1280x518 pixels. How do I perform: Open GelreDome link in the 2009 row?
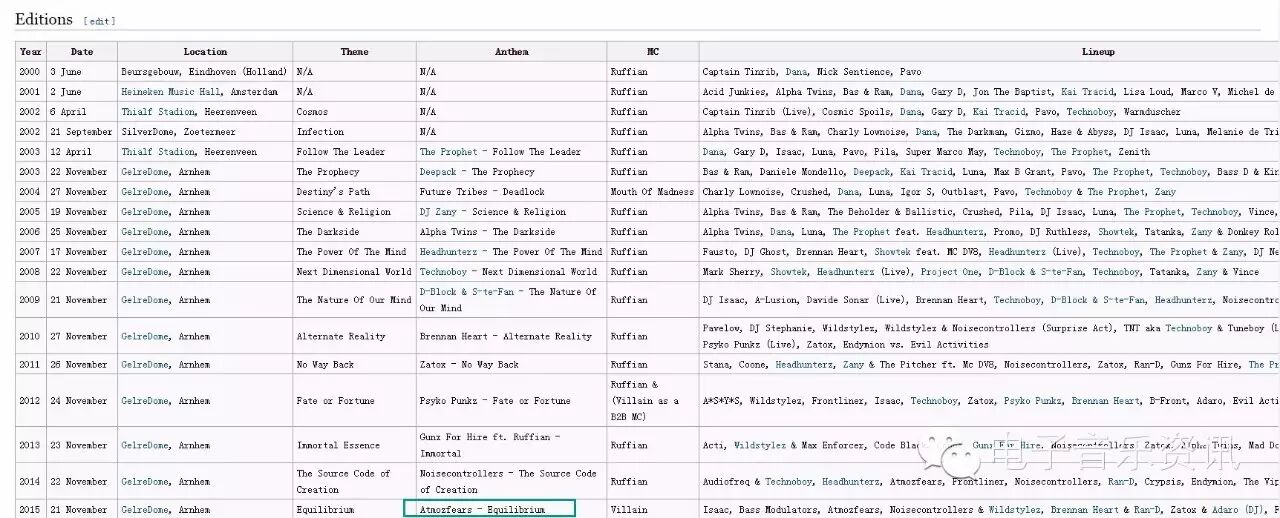(x=145, y=300)
